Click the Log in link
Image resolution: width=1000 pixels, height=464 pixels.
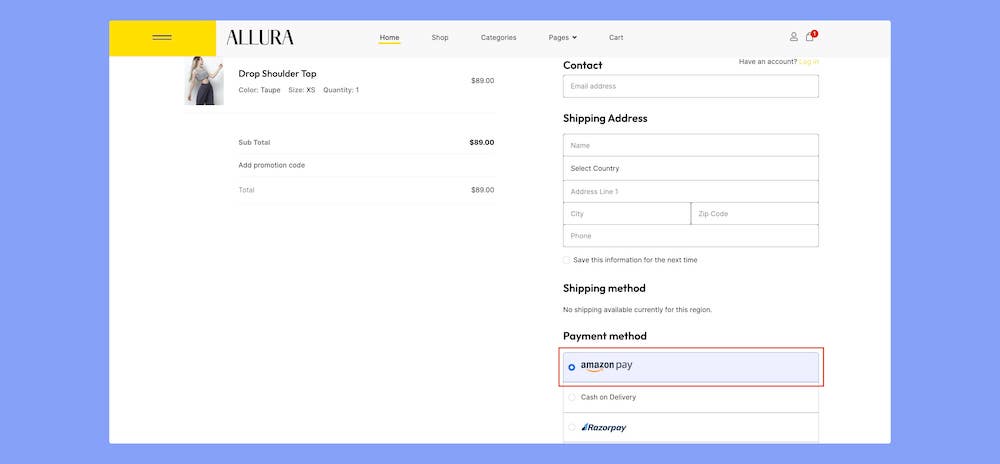tap(808, 62)
